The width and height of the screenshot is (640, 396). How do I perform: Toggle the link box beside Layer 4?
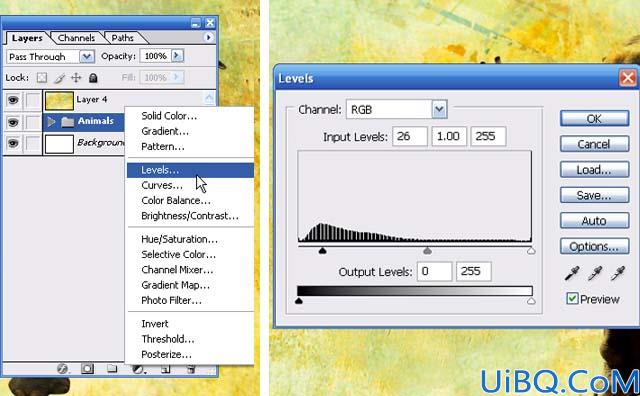point(33,100)
